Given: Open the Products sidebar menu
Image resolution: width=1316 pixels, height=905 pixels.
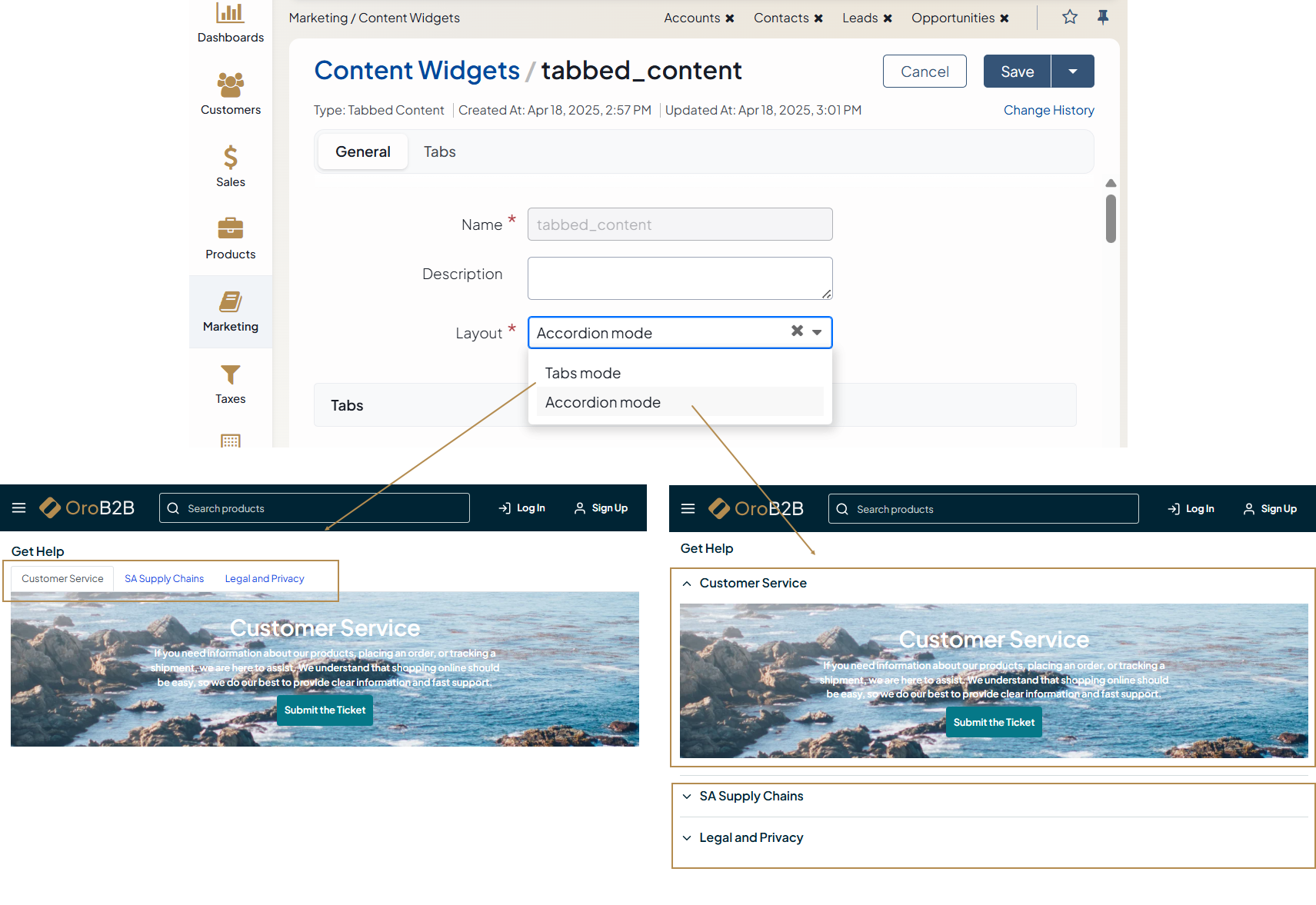Looking at the screenshot, I should tap(230, 238).
